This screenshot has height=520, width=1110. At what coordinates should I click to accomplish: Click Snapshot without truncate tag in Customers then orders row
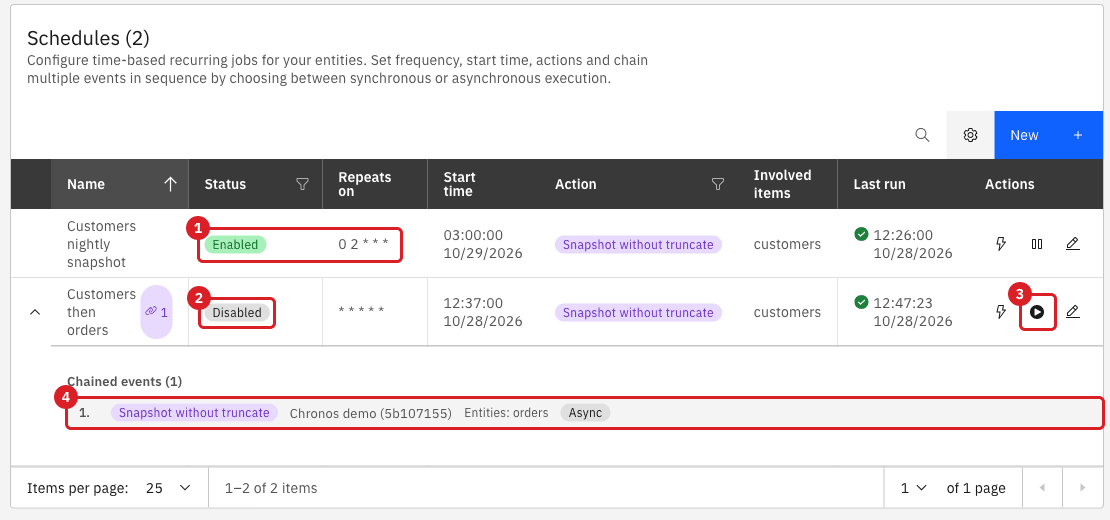(638, 312)
